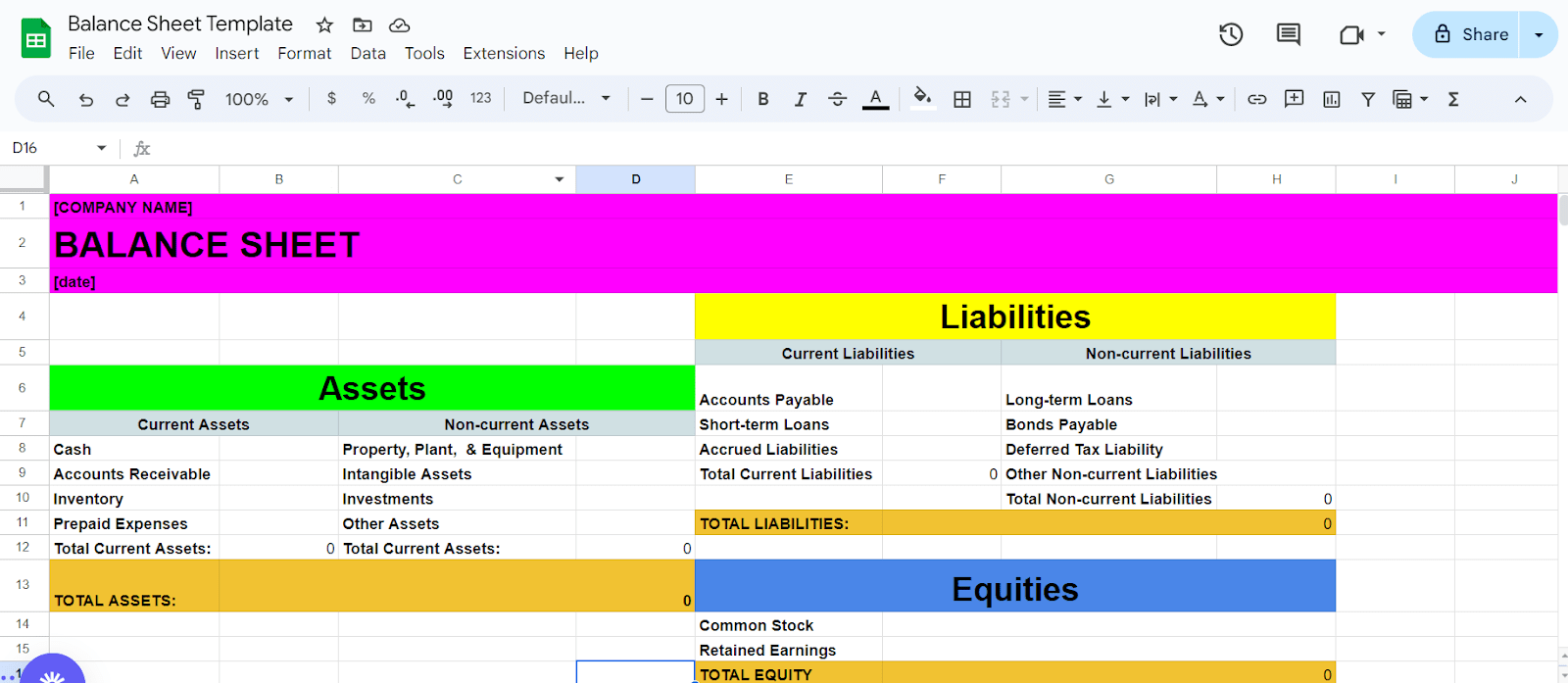
Task: Rename the Balance Sheet Template title
Action: click(x=180, y=24)
